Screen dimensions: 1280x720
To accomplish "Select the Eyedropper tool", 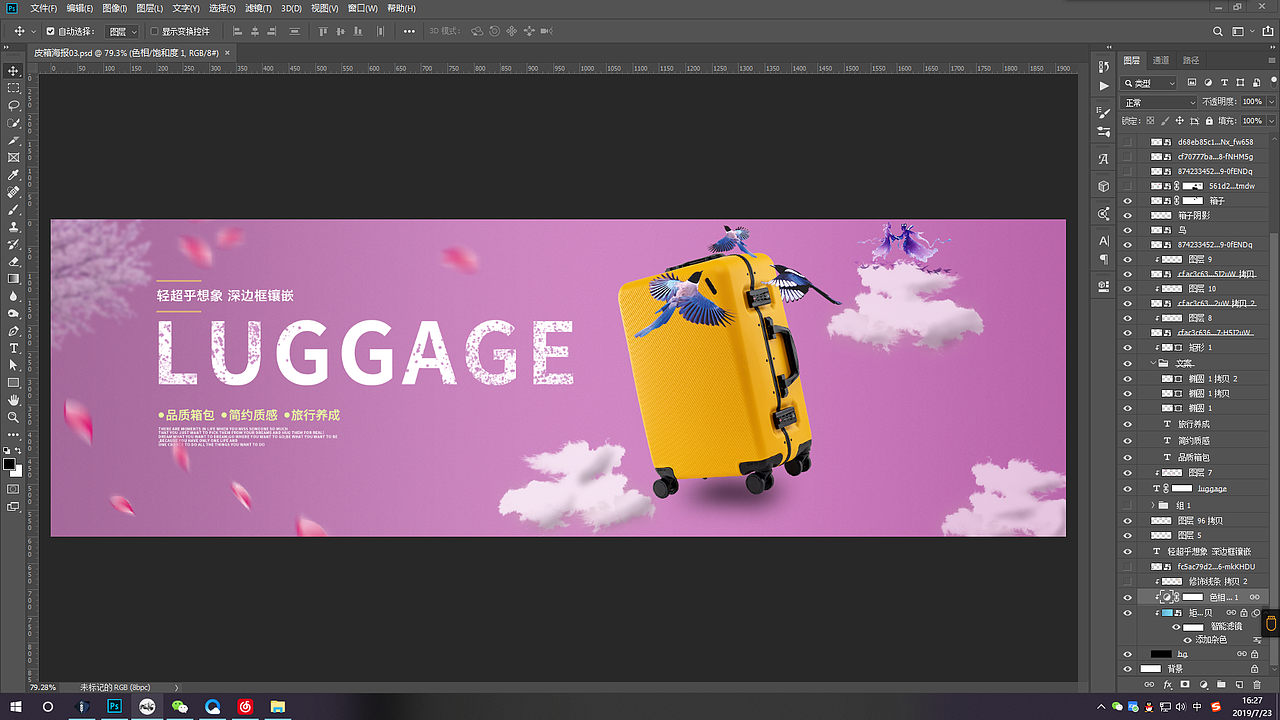I will [14, 175].
